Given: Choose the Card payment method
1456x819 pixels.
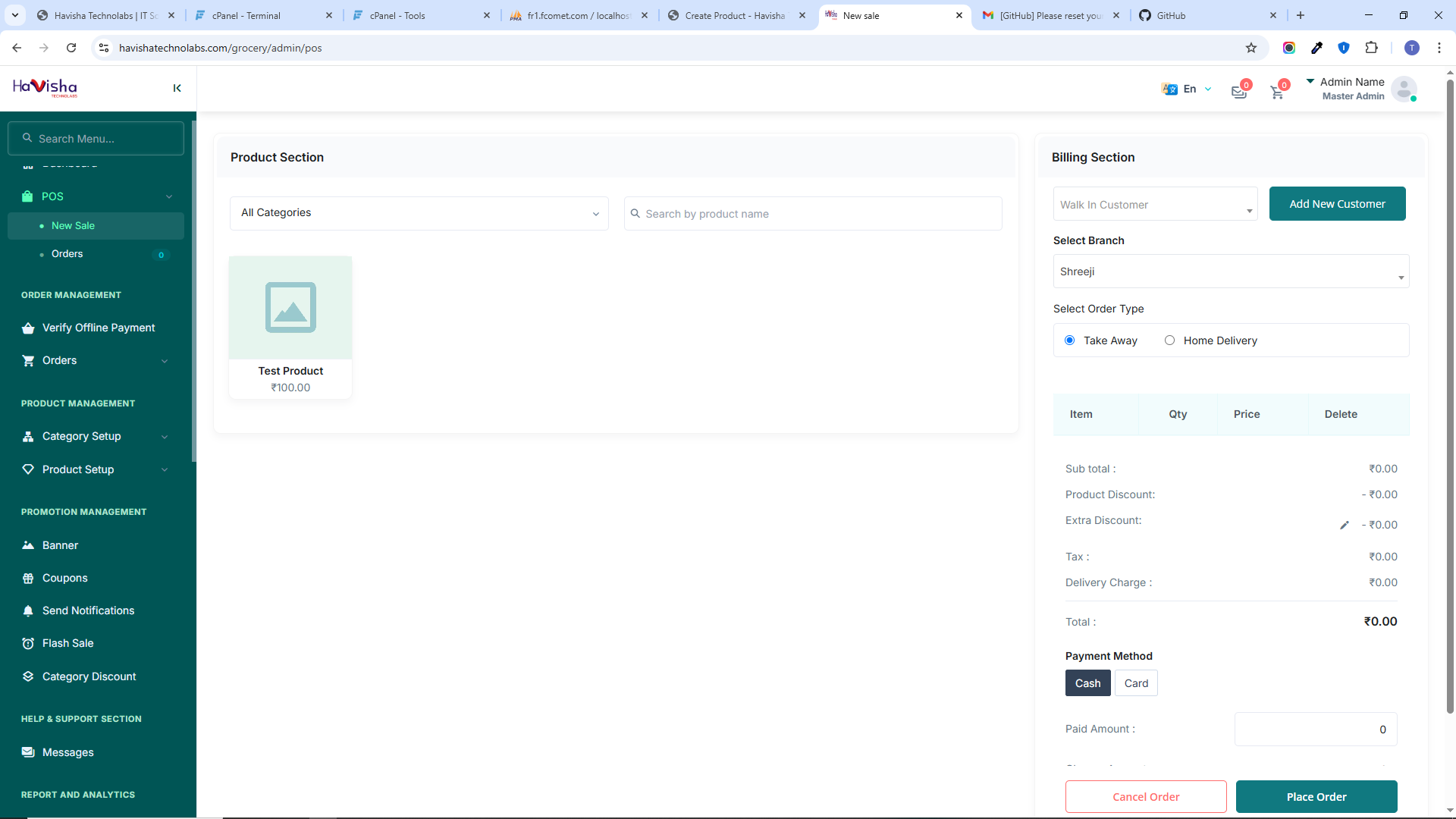Looking at the screenshot, I should pyautogui.click(x=1135, y=683).
